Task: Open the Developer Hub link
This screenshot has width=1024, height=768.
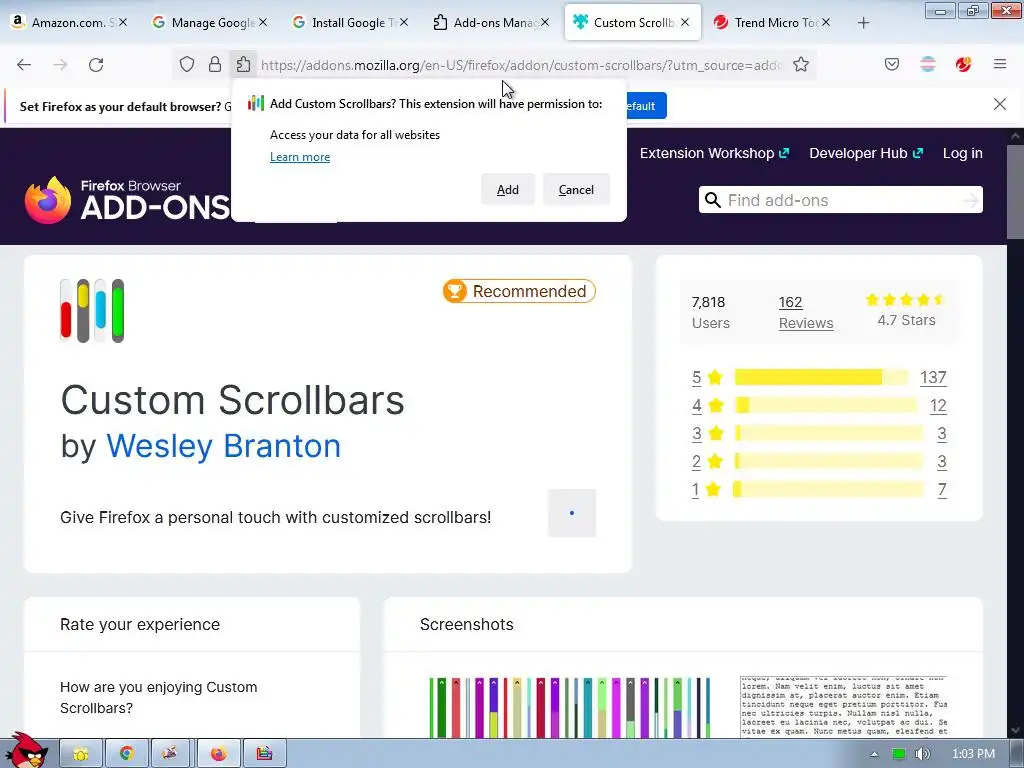Action: point(866,153)
